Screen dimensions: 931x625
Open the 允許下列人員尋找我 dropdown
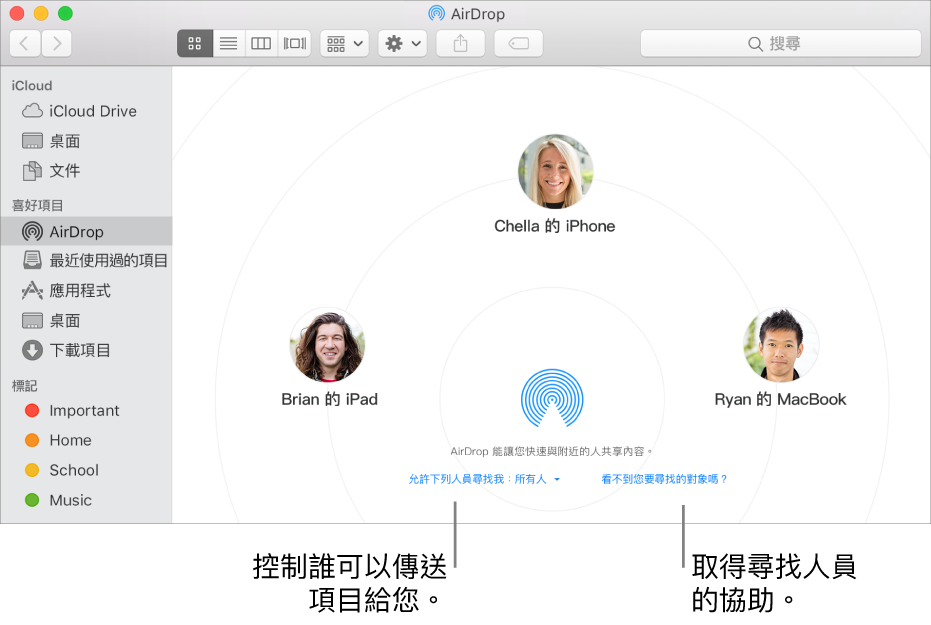click(484, 479)
